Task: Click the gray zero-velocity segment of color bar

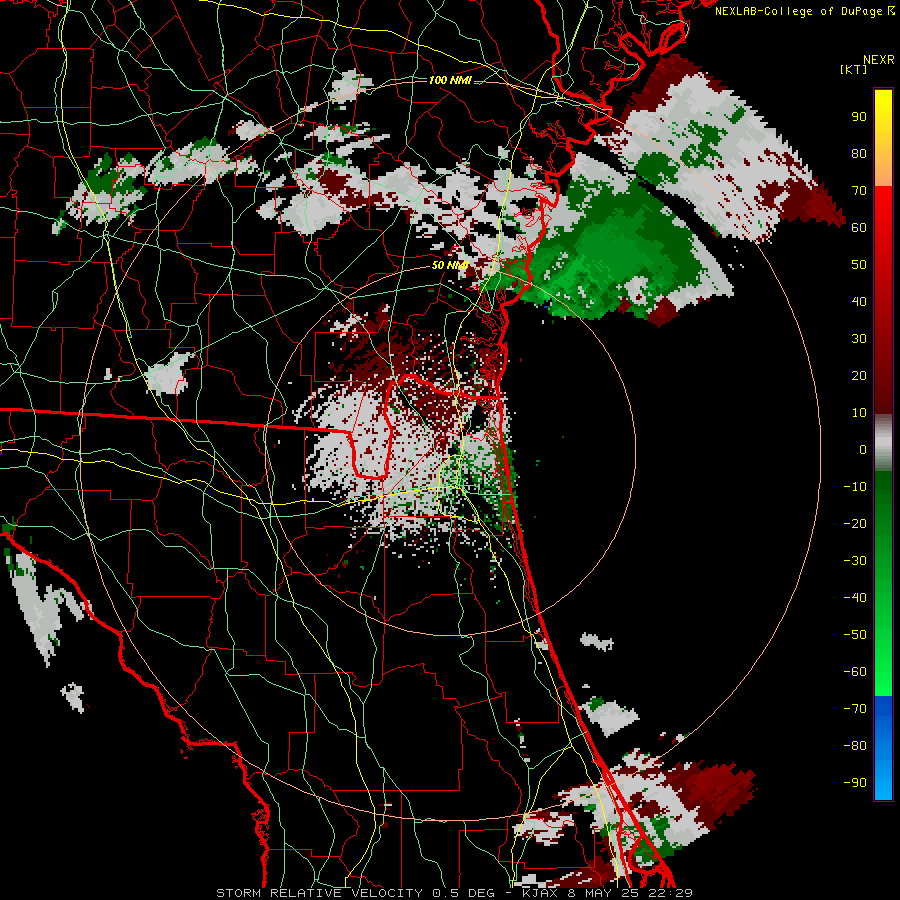Action: tap(883, 443)
